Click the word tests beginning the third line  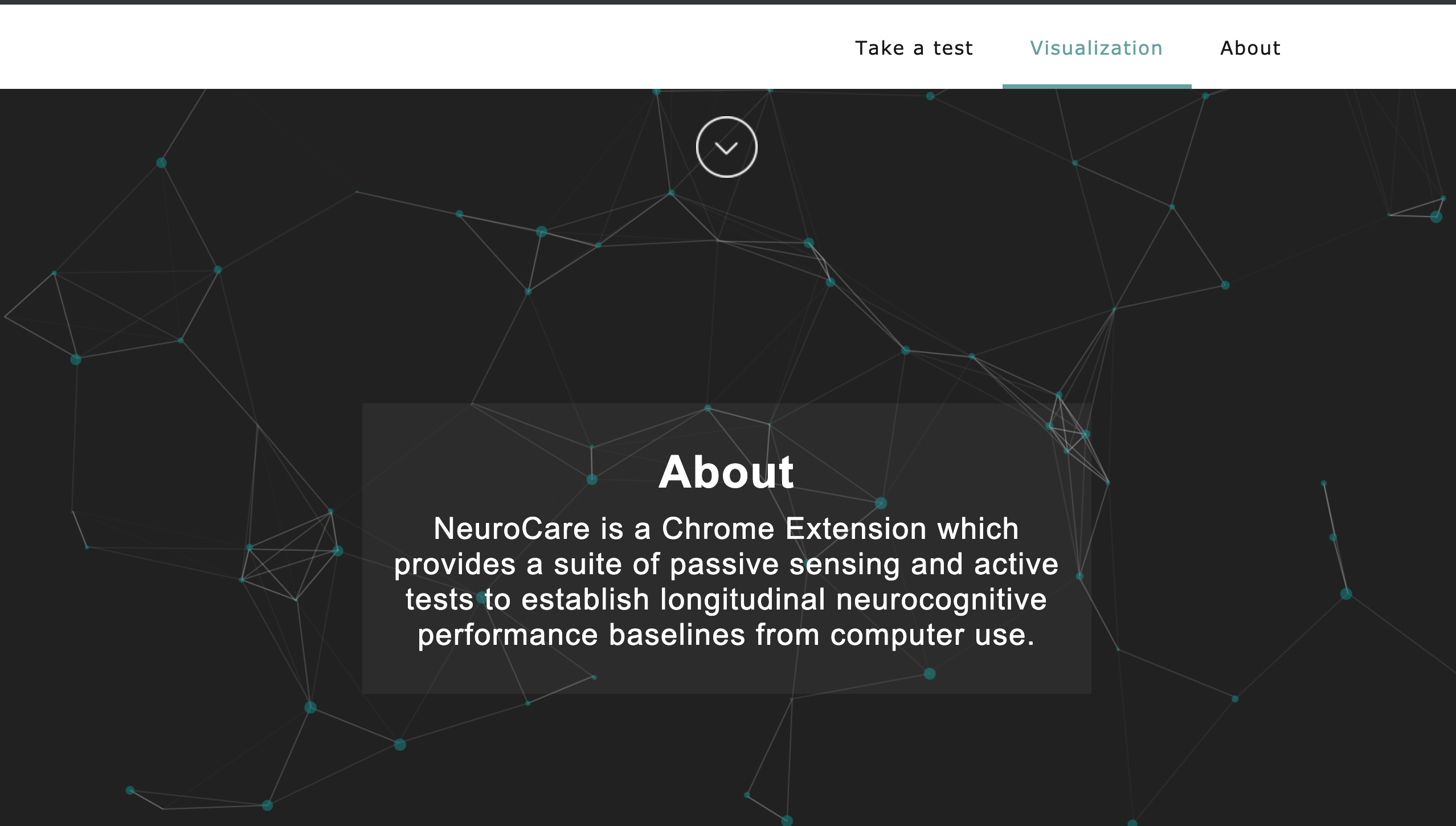[439, 600]
